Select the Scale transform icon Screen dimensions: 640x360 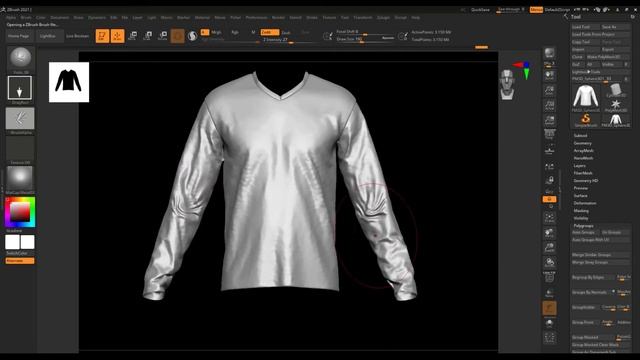click(x=147, y=36)
